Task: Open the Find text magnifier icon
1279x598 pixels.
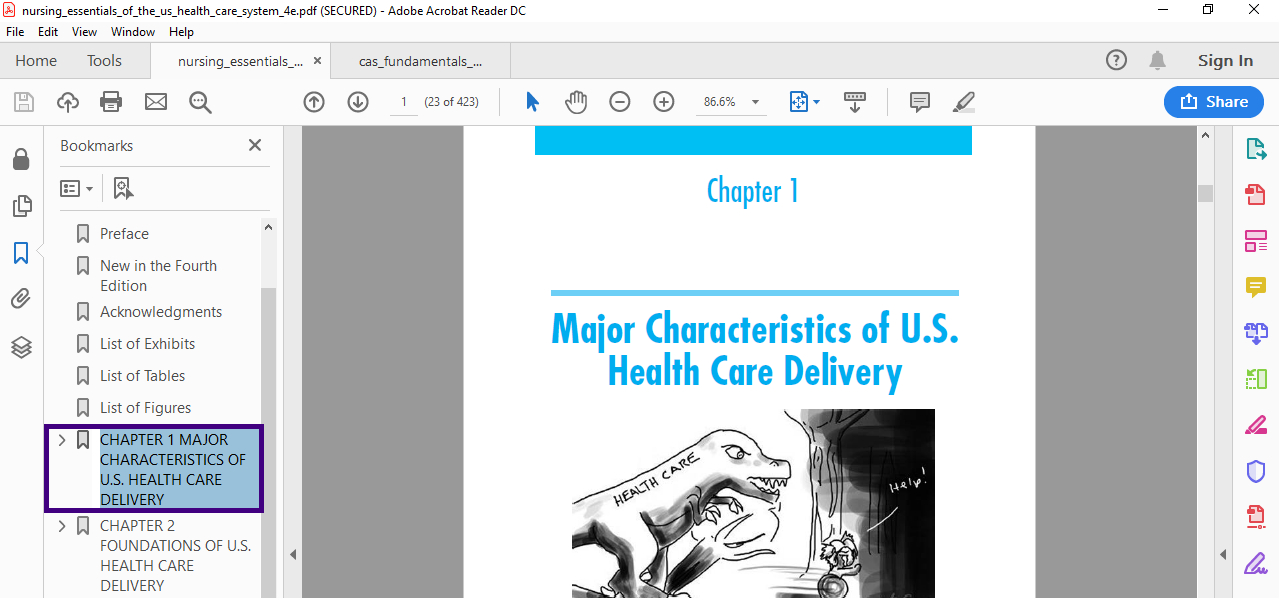Action: tap(199, 102)
